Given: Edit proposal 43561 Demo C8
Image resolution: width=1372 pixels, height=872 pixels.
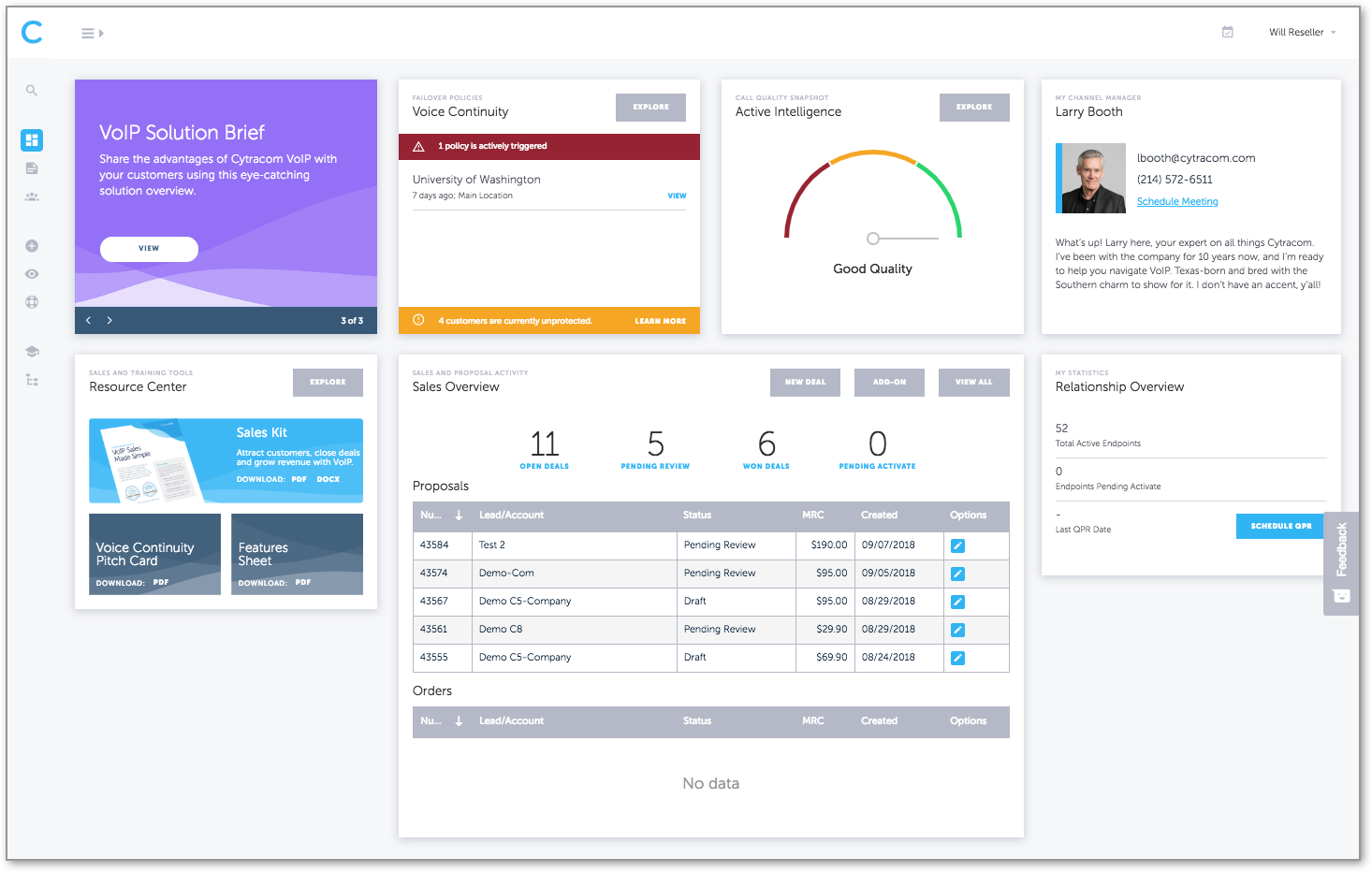Looking at the screenshot, I should pos(957,631).
